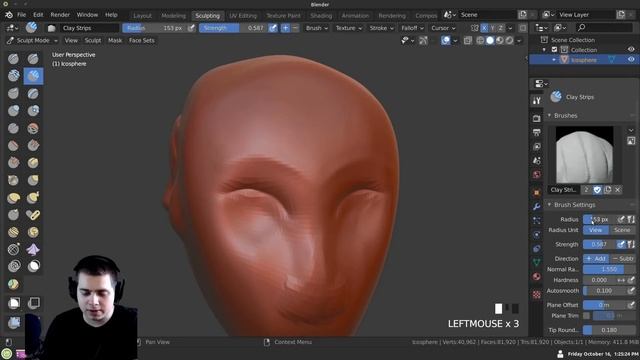Select the purple Cloth brush

pos(33,249)
